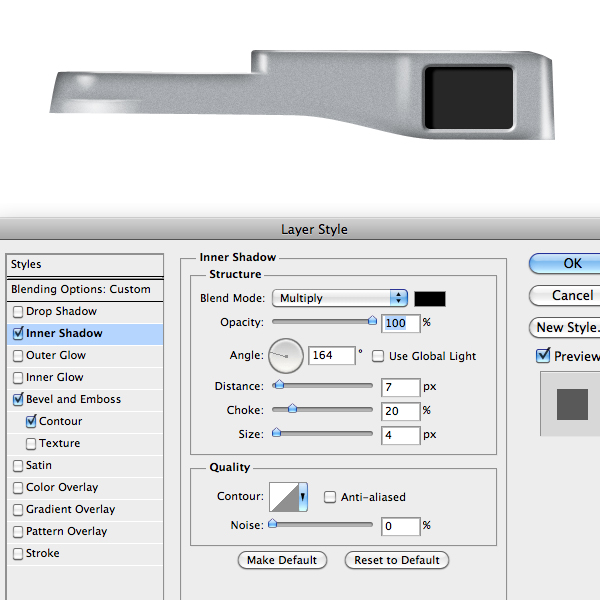The height and width of the screenshot is (600, 600).
Task: Open Blending Options: Custom
Action: [x=85, y=289]
